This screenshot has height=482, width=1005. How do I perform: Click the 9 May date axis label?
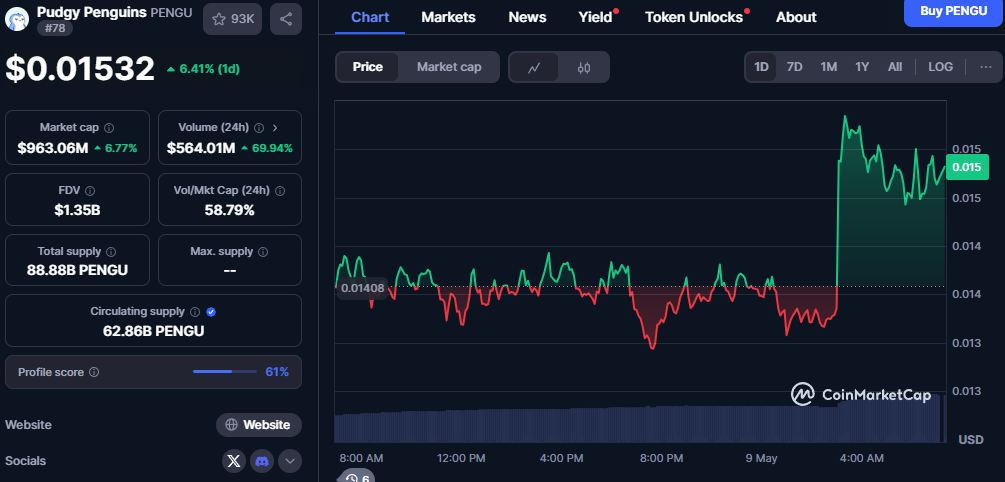pos(761,458)
